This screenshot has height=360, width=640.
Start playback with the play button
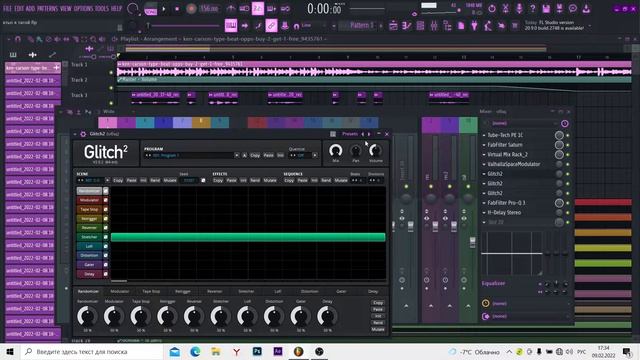[164, 9]
